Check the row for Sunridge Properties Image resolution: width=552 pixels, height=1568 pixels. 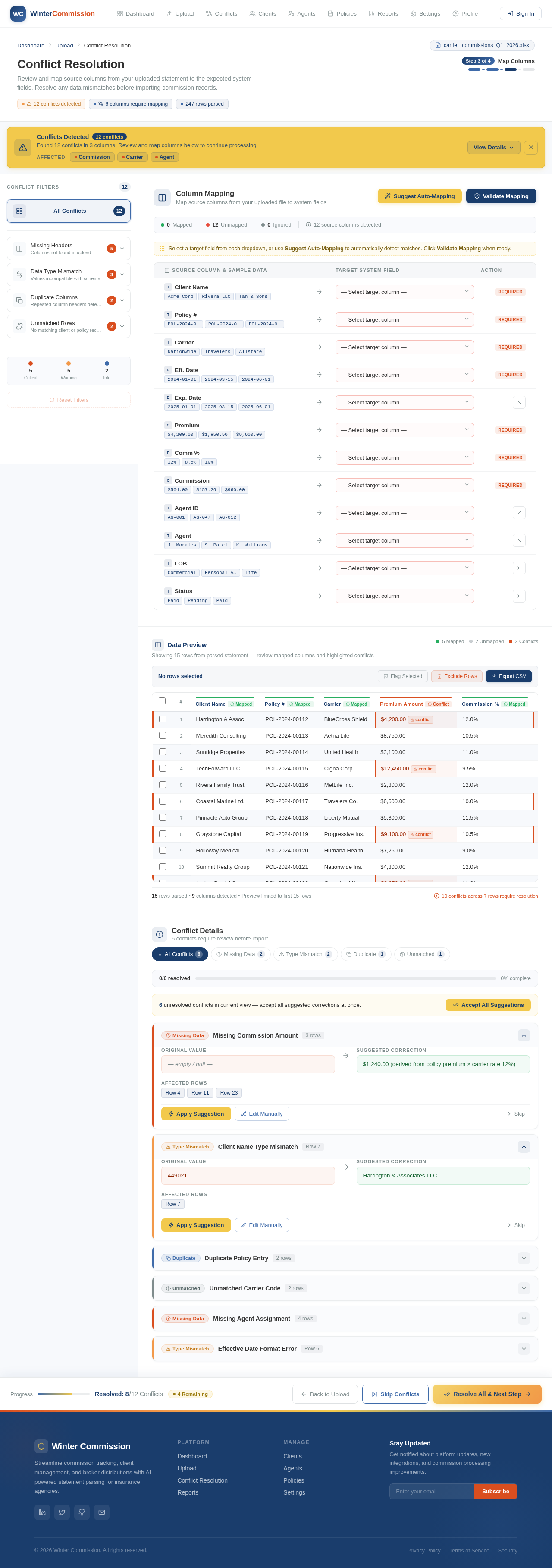click(162, 752)
